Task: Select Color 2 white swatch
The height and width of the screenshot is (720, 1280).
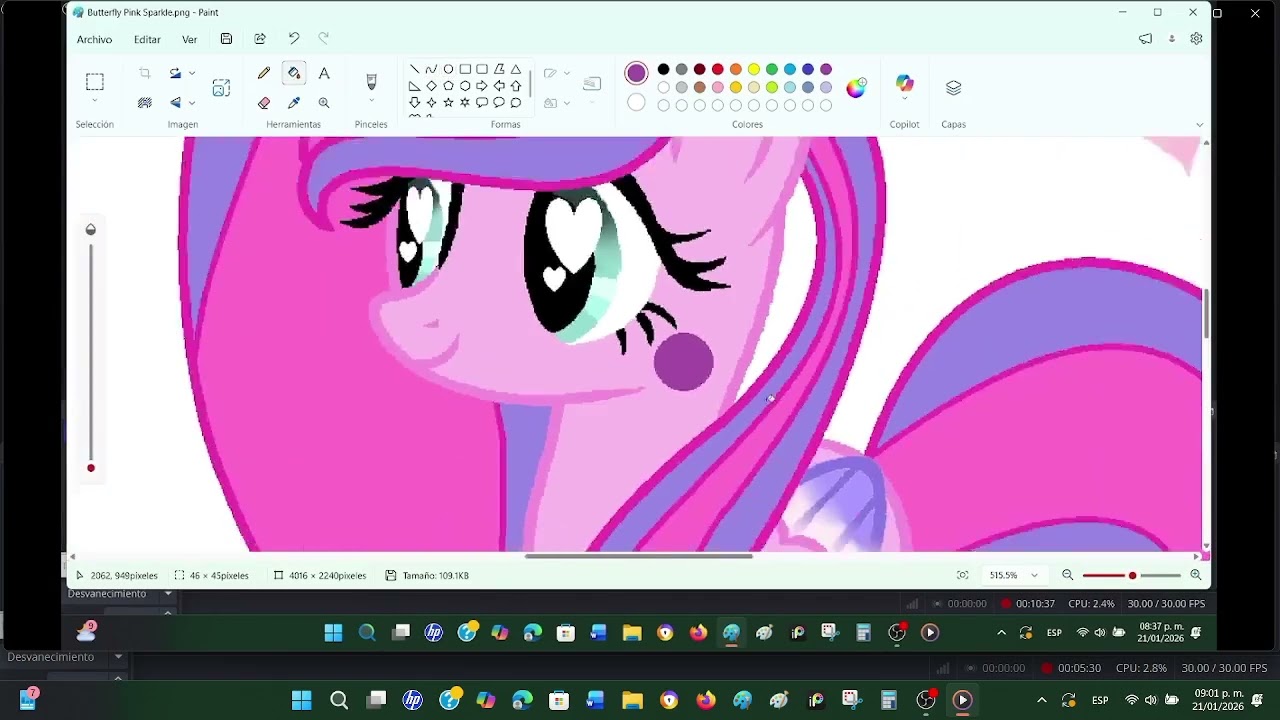Action: 636,102
